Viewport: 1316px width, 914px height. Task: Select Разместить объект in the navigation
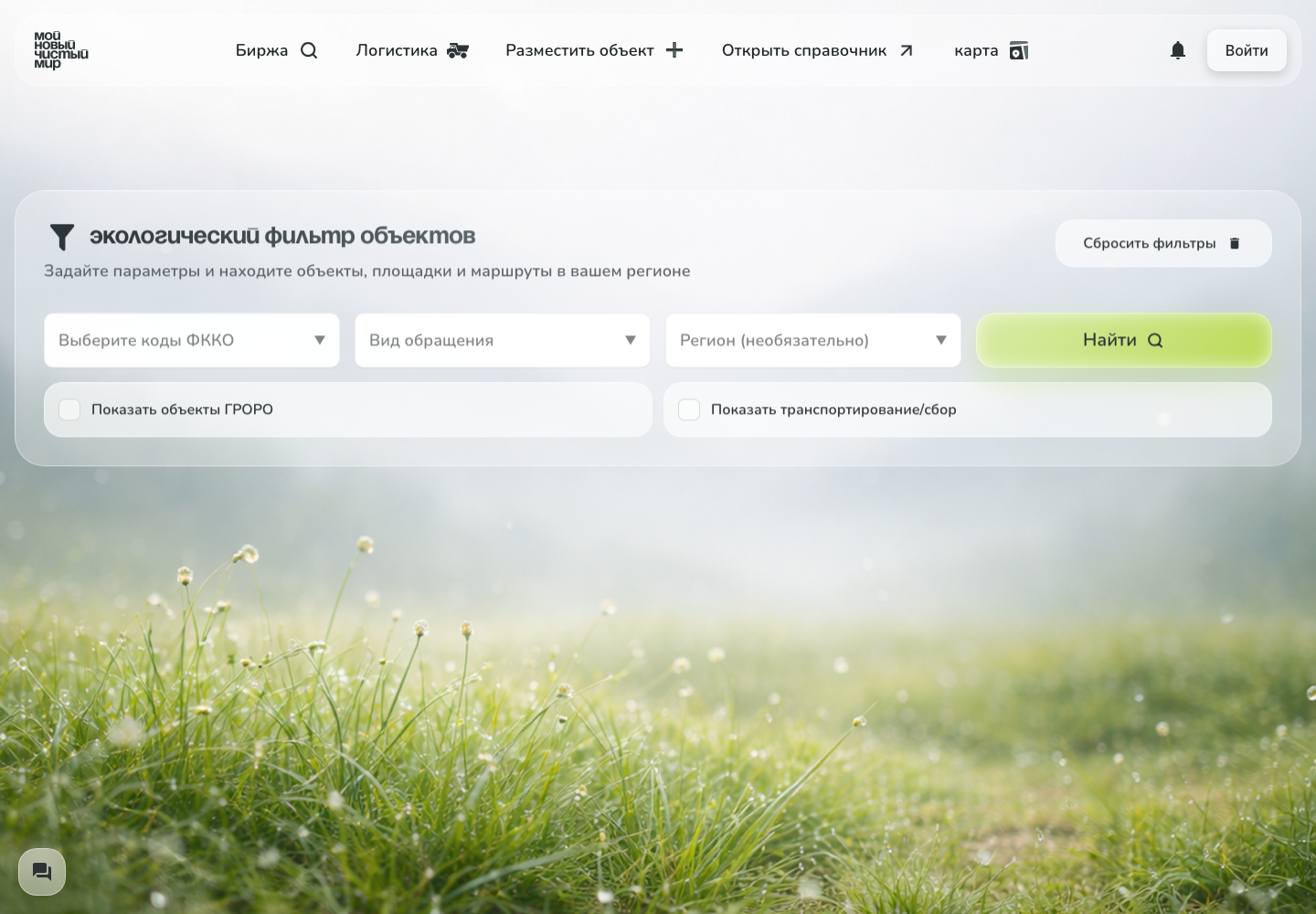click(x=579, y=50)
